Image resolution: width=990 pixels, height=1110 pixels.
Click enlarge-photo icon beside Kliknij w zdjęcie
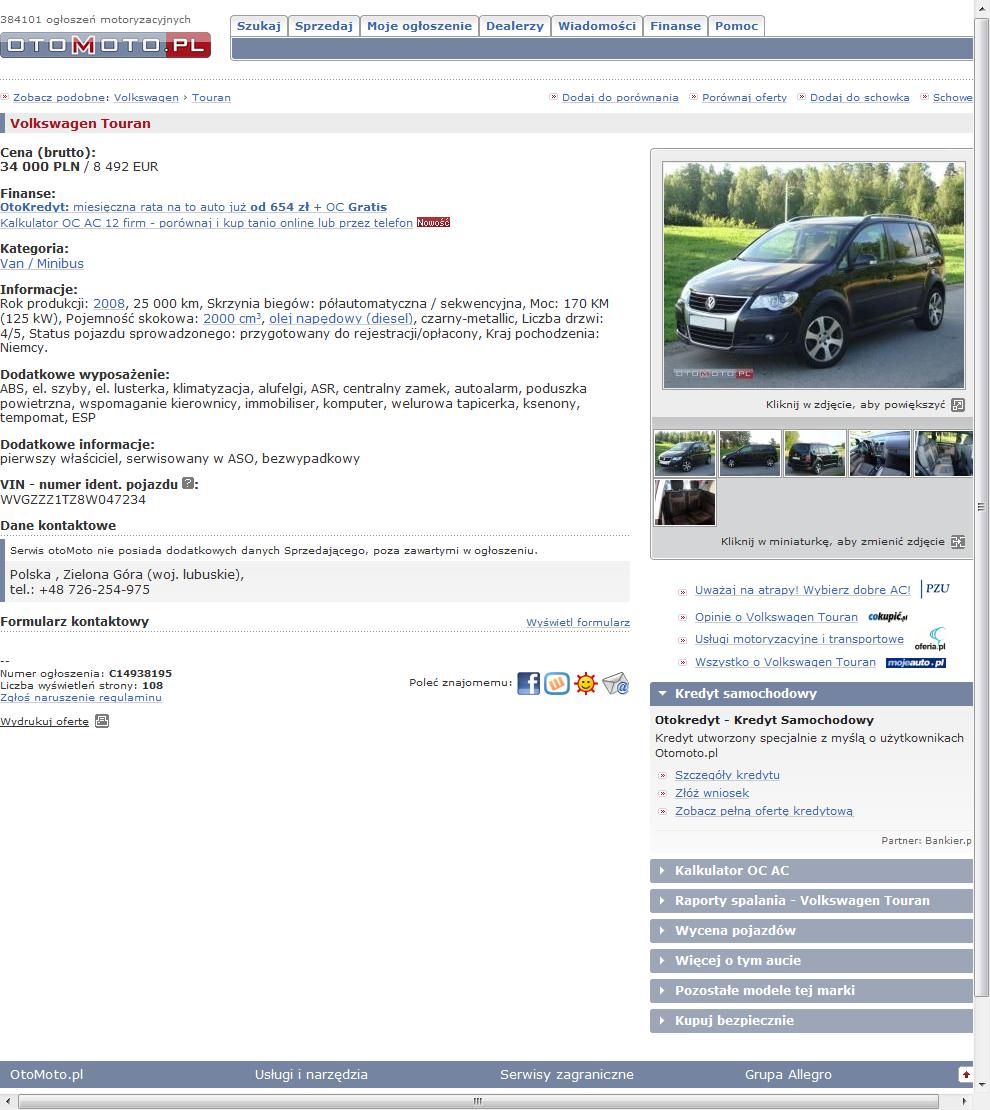click(x=957, y=405)
